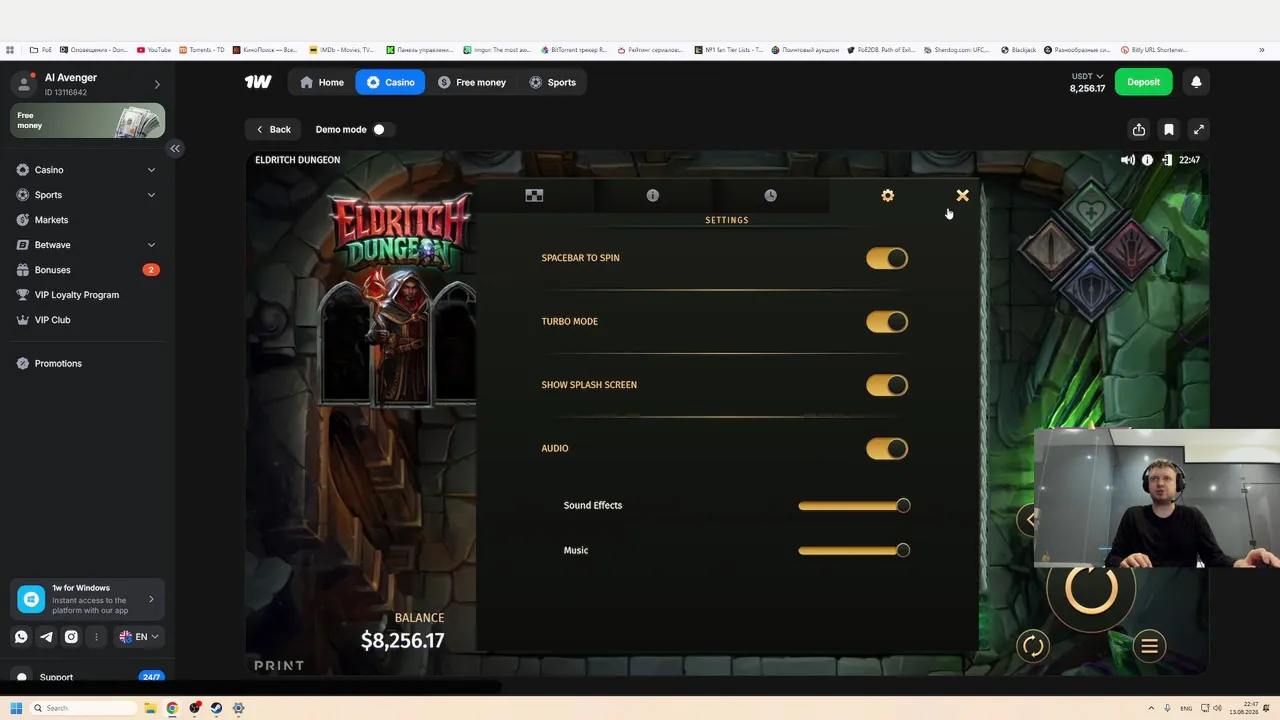
Task: Open VIP Loyalty Program
Action: (x=86, y=295)
